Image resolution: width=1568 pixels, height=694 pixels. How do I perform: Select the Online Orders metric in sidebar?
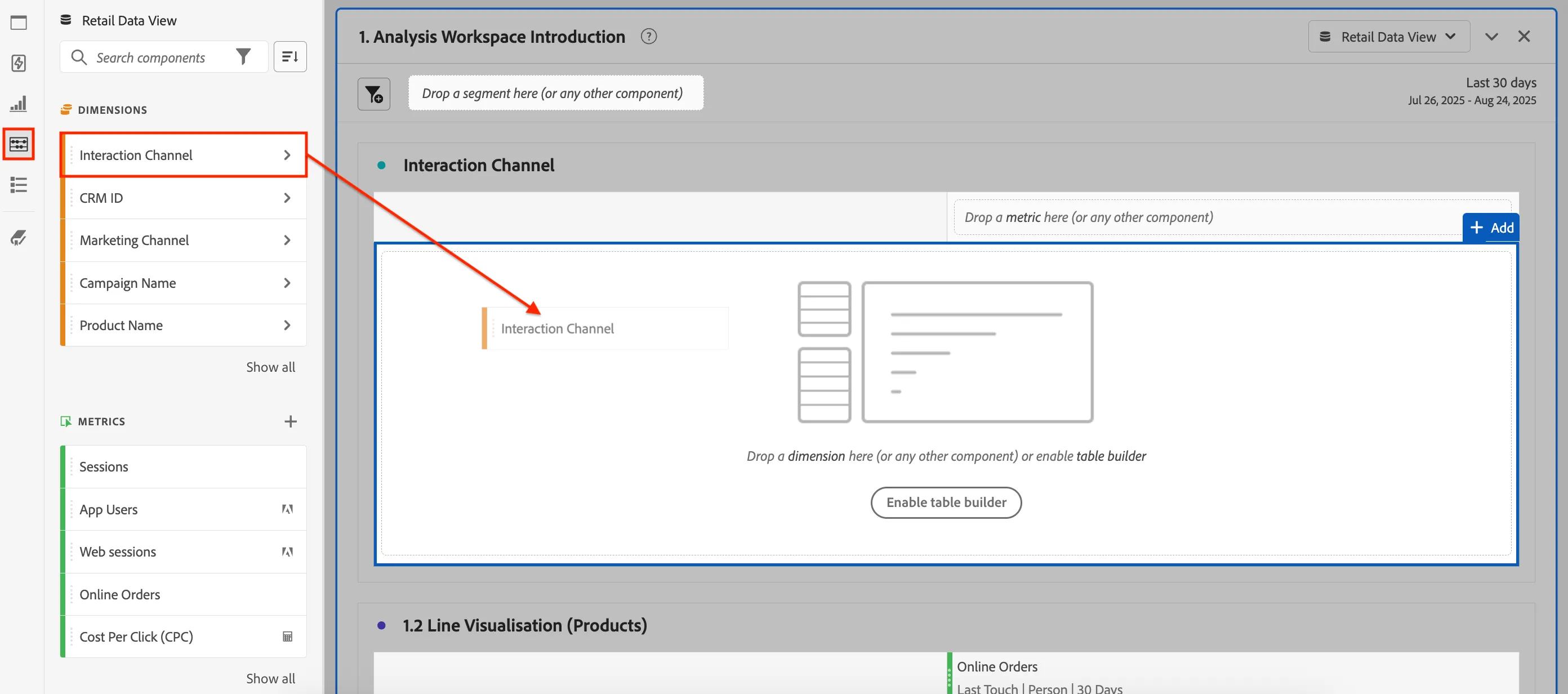click(x=183, y=594)
